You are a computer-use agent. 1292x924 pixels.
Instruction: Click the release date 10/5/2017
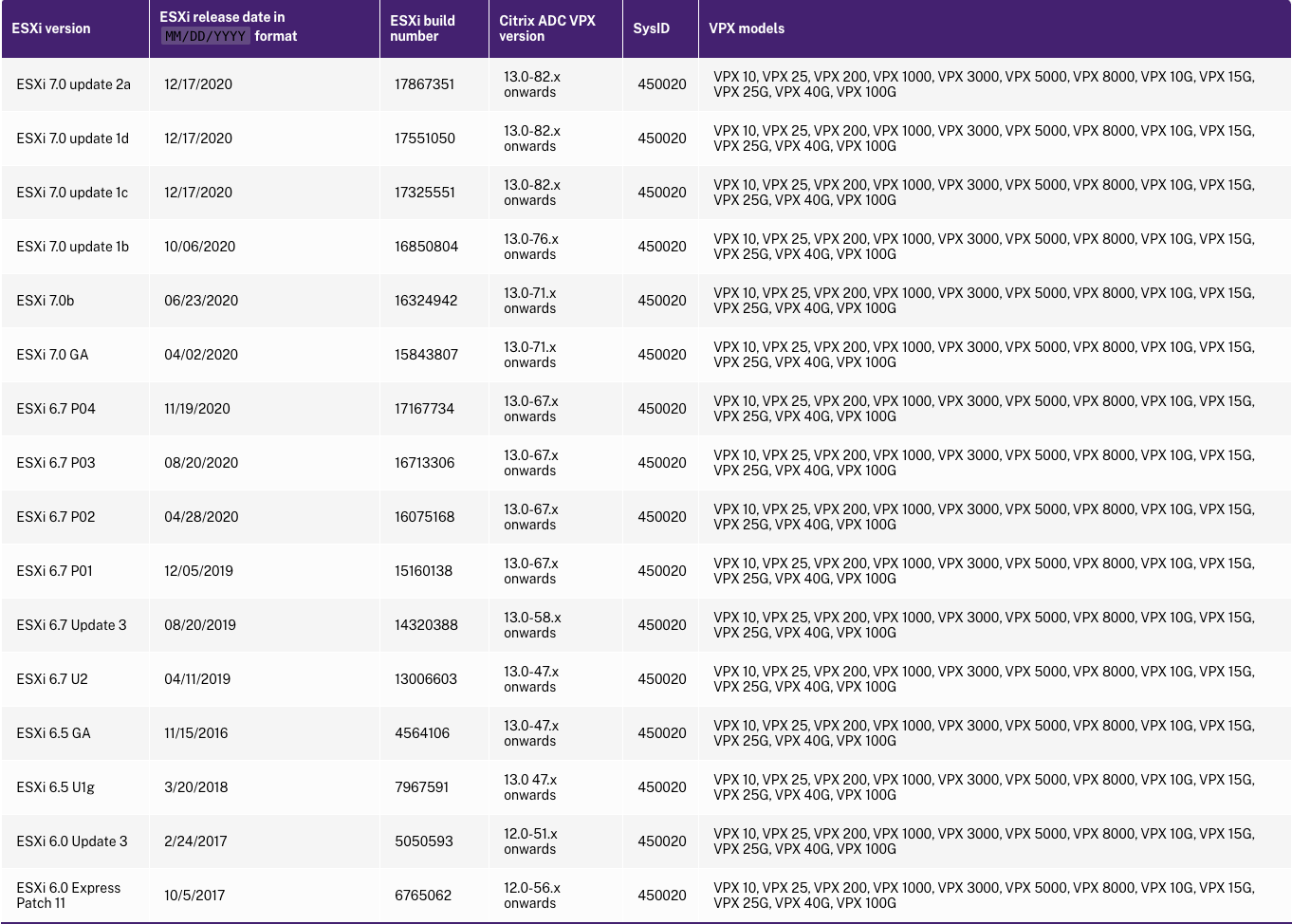click(x=194, y=896)
